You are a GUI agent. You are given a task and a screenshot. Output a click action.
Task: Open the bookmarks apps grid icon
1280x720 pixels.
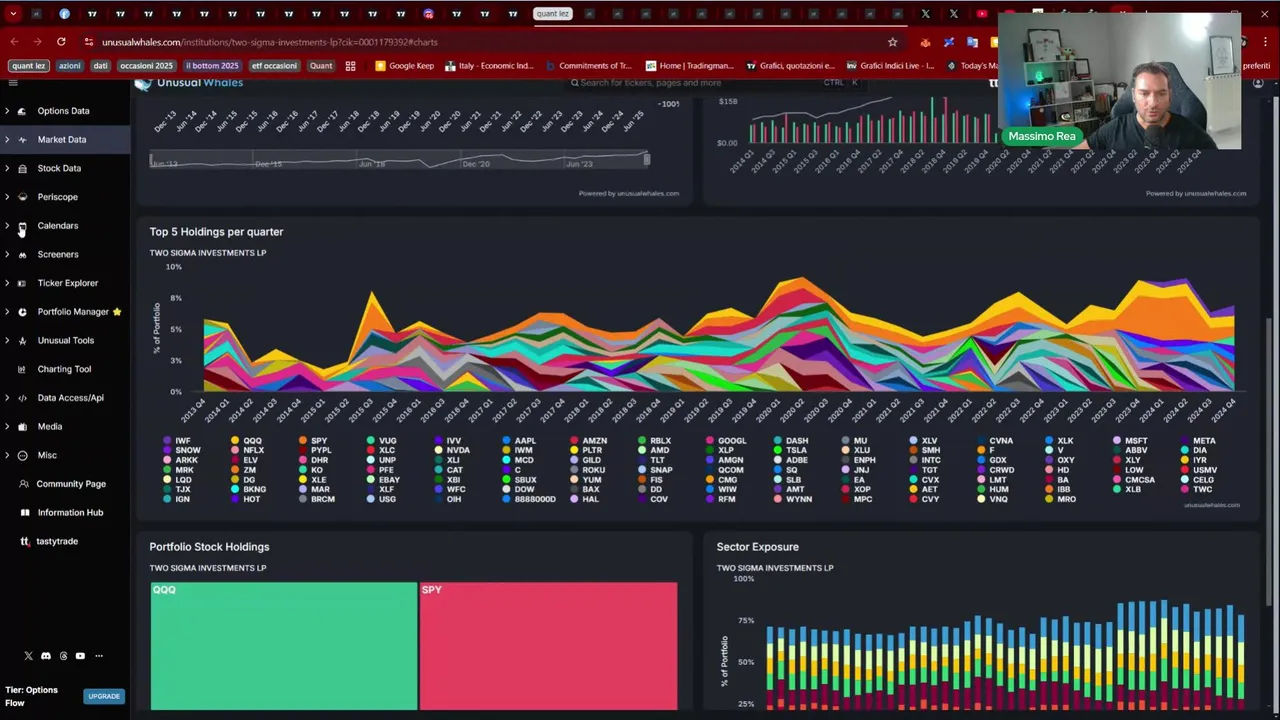350,66
